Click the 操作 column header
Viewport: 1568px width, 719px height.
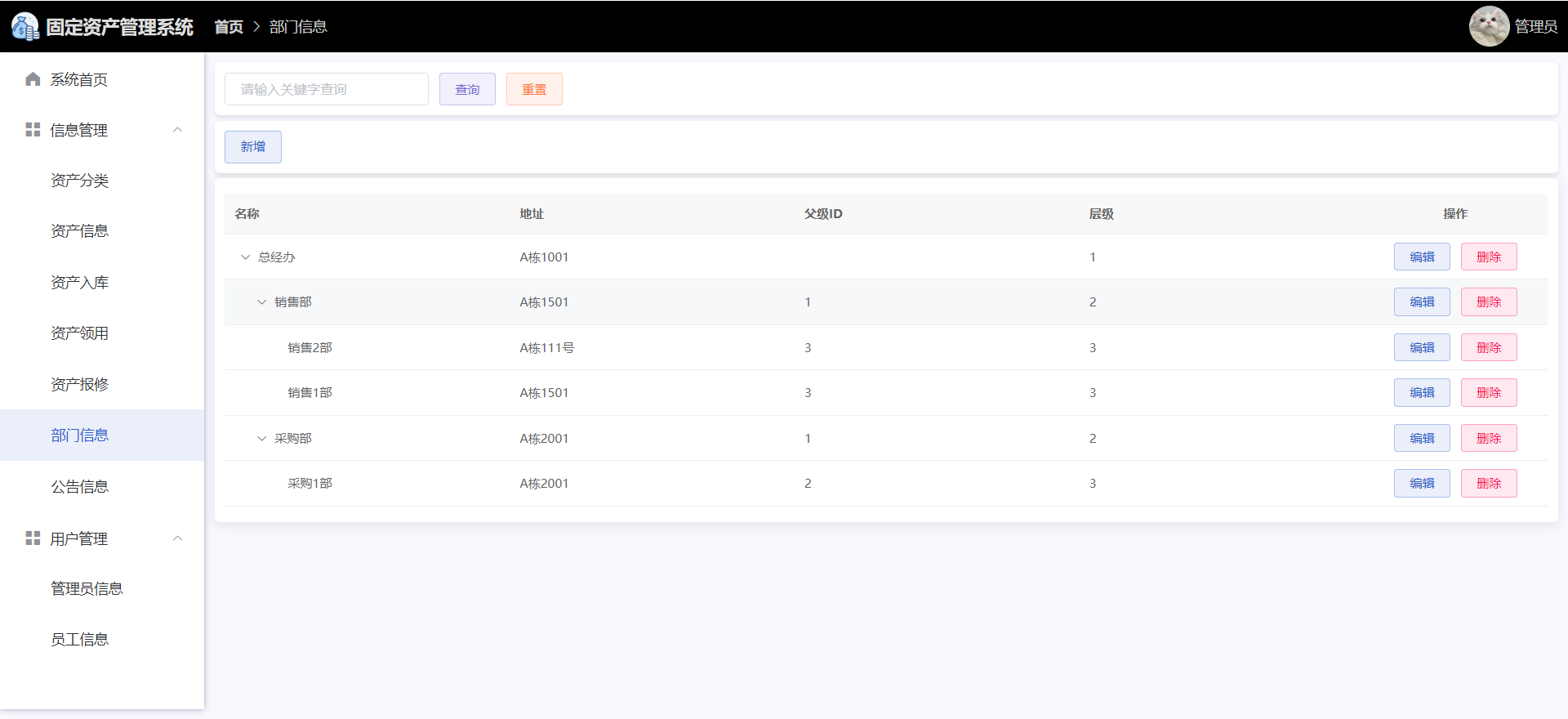tap(1455, 214)
